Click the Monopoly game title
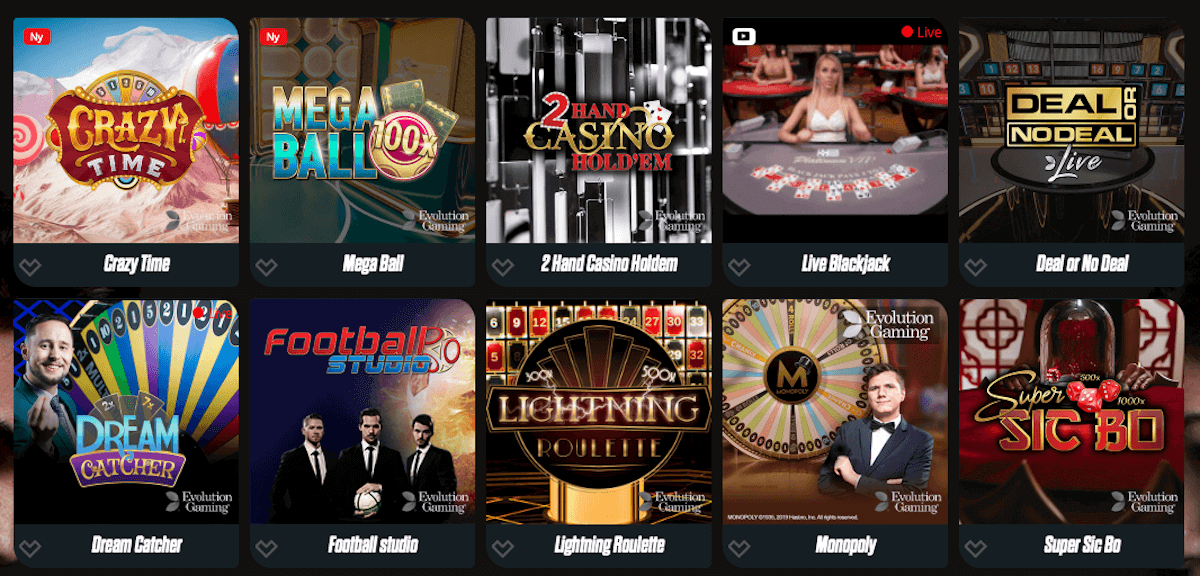 pos(845,545)
